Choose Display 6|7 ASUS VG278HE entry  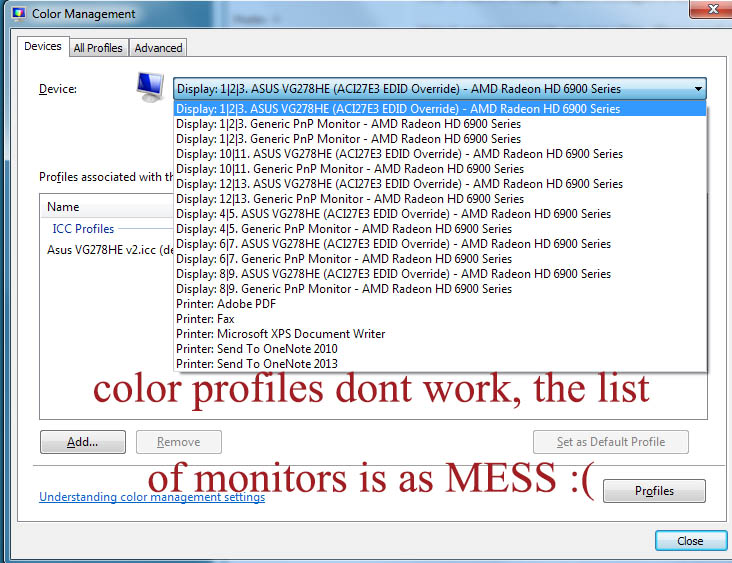coord(439,244)
